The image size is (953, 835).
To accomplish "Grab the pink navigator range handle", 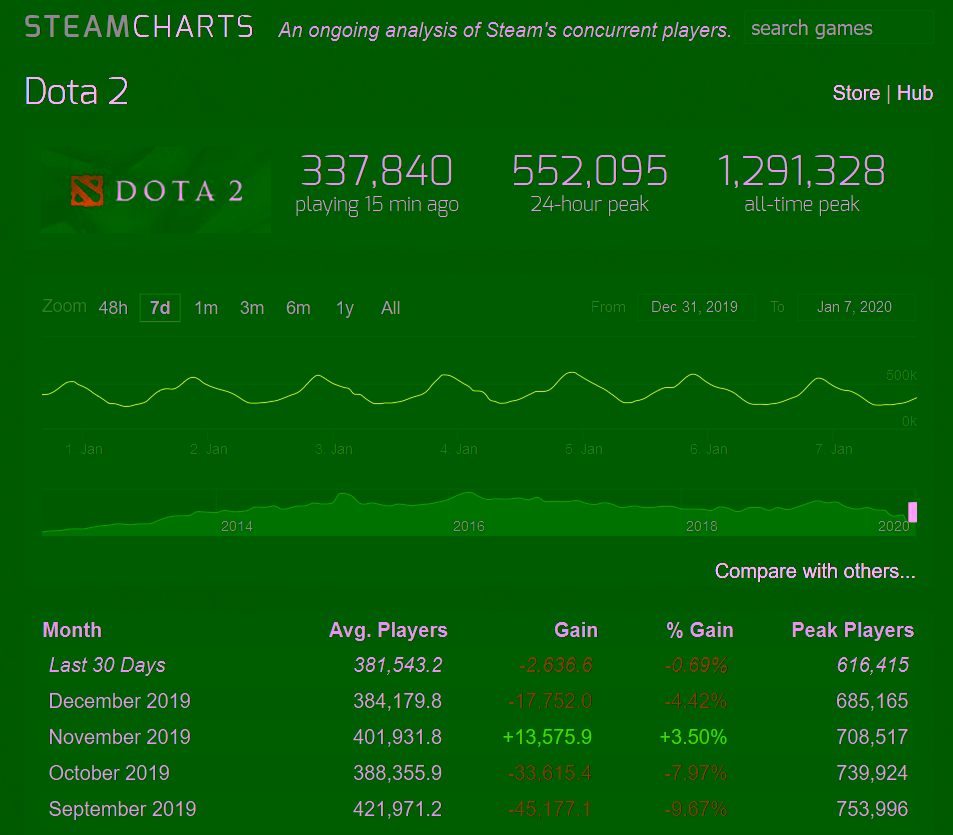I will 912,512.
